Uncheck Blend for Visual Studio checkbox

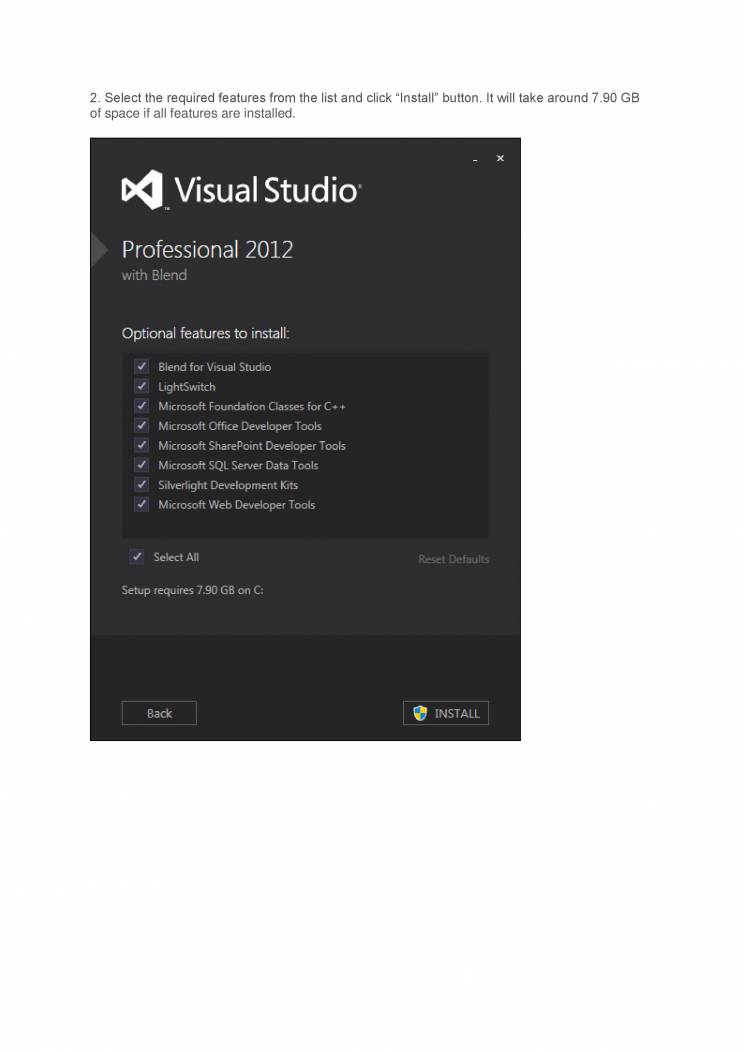[x=142, y=366]
